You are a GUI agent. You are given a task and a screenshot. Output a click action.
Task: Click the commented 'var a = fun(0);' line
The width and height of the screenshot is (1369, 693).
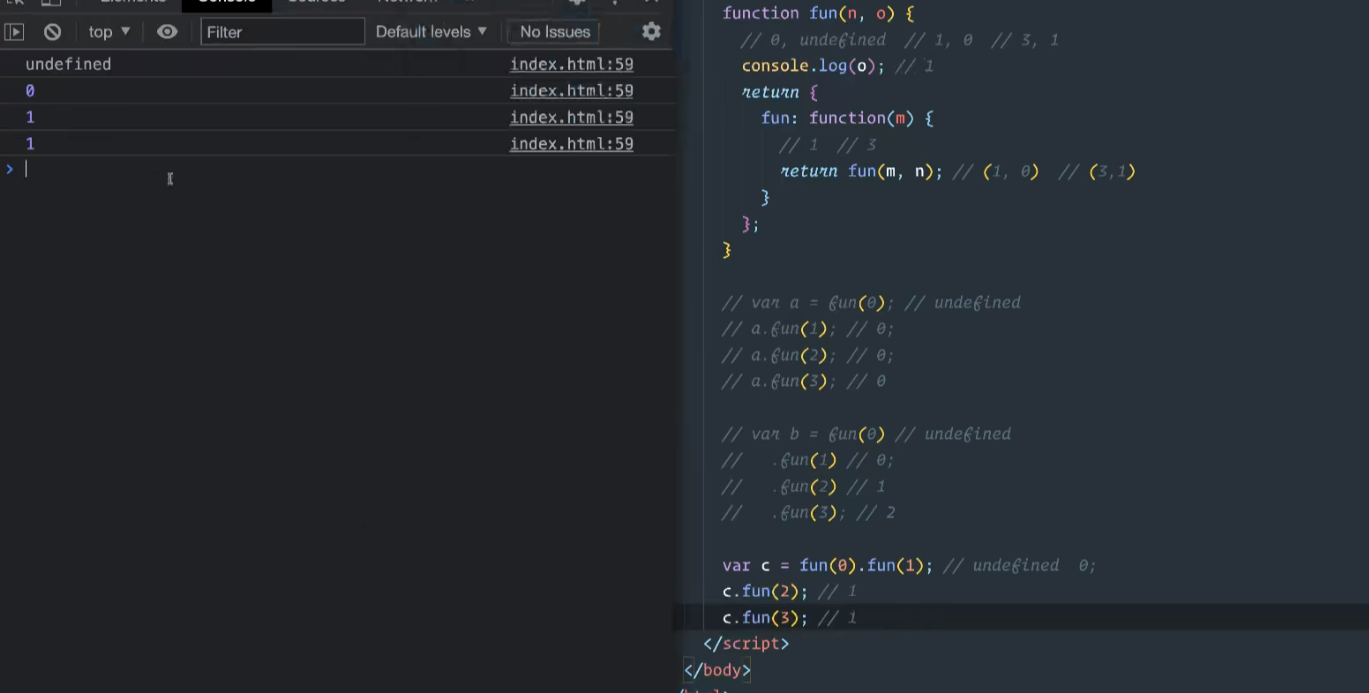[x=871, y=303]
